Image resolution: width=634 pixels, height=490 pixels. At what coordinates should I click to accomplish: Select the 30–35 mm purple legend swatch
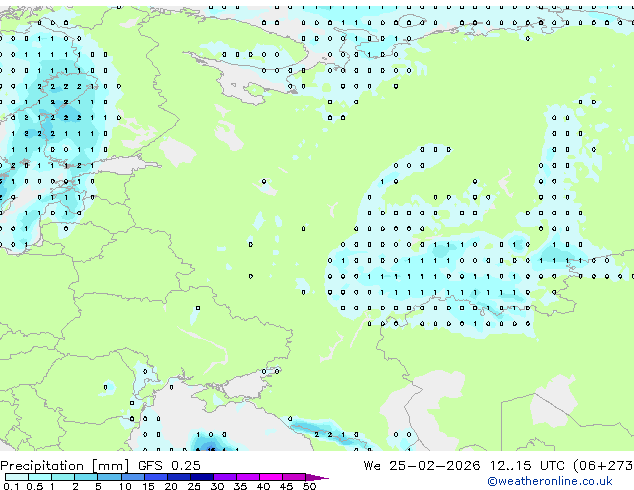pos(224,477)
